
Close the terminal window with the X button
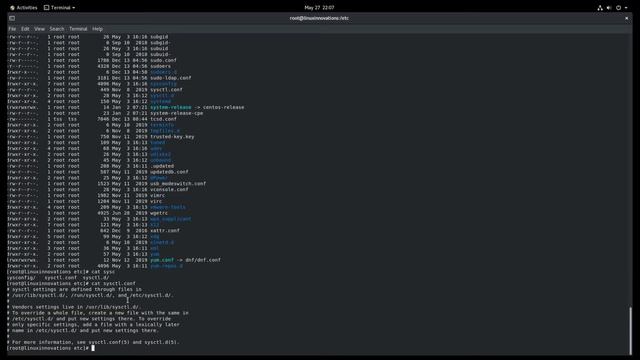pos(627,18)
